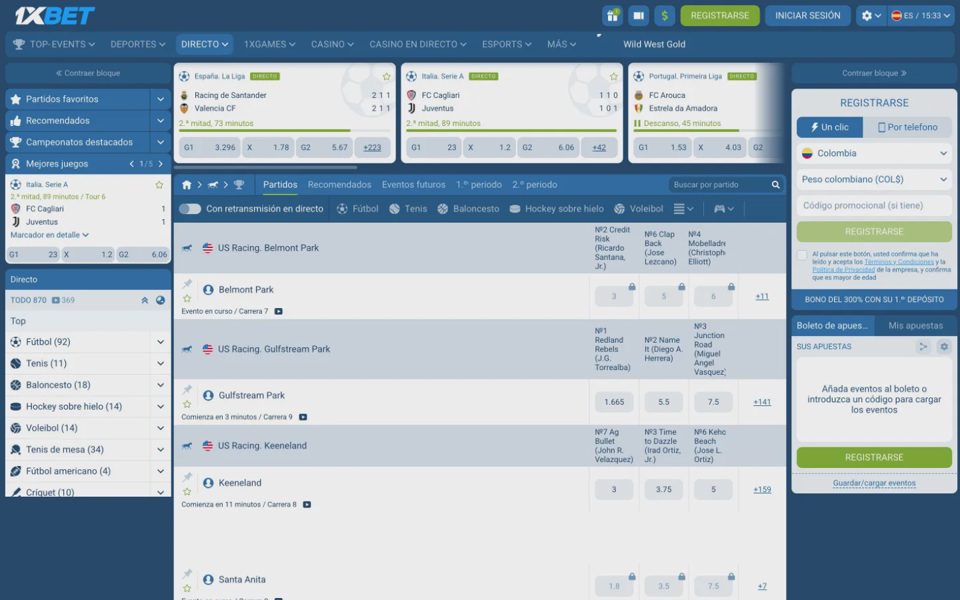
Task: Open the Colombia country dropdown
Action: (x=874, y=154)
